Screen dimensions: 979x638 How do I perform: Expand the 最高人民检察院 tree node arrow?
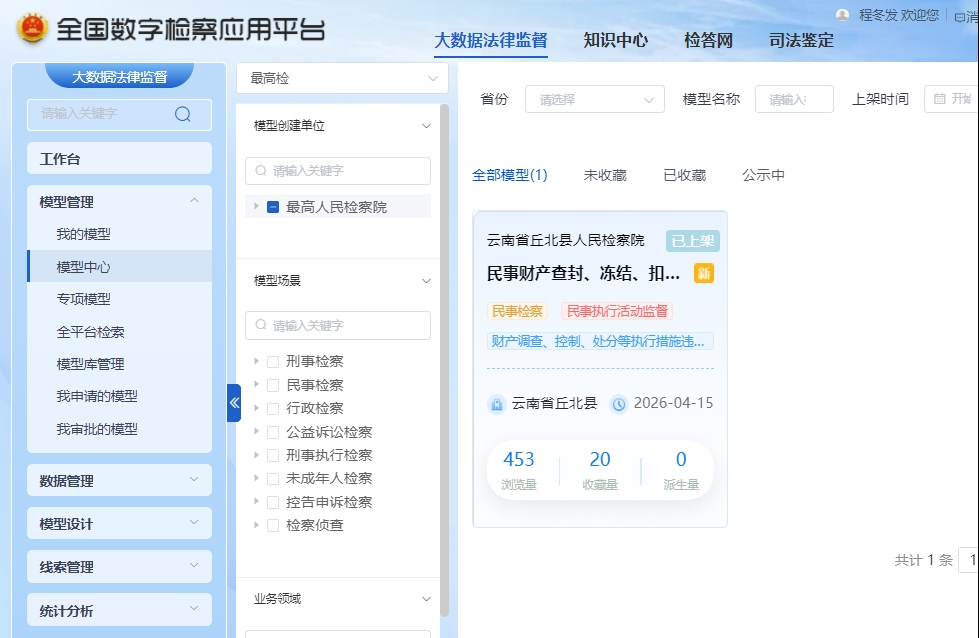click(x=256, y=206)
